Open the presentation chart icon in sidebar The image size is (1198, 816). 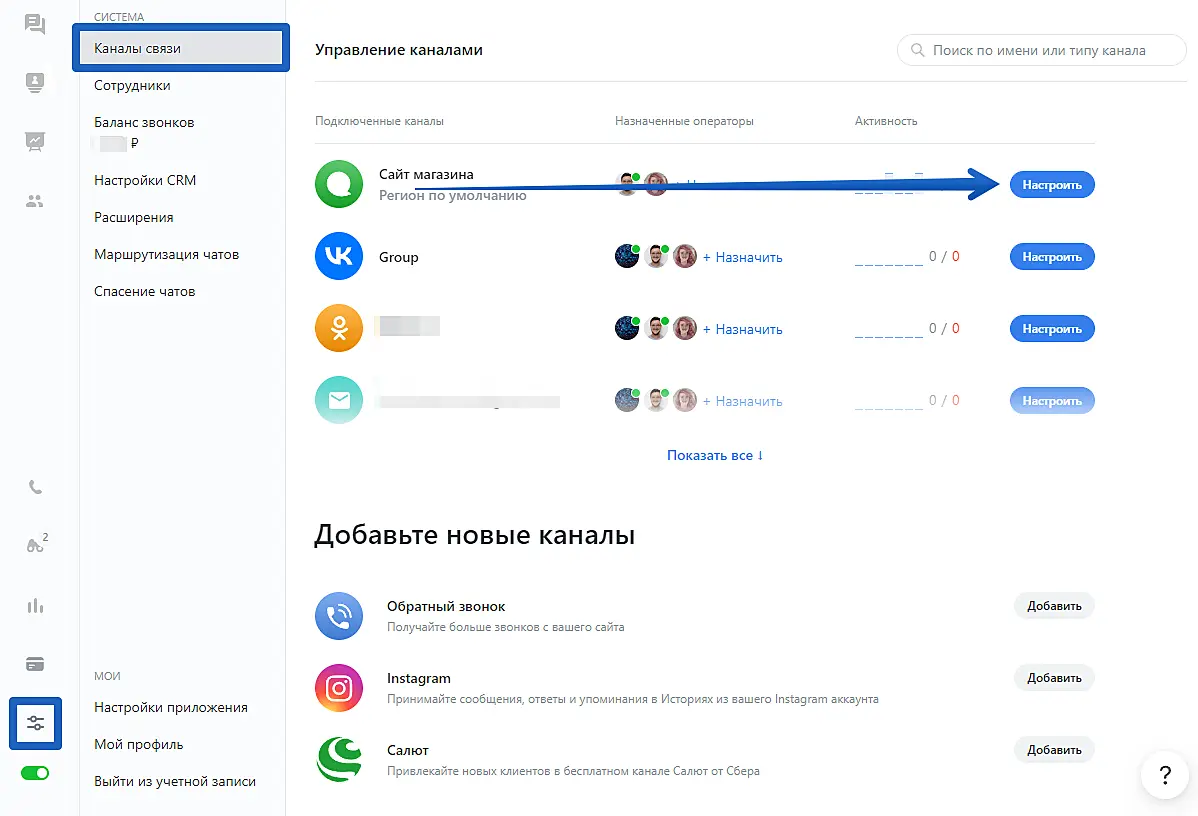34,141
